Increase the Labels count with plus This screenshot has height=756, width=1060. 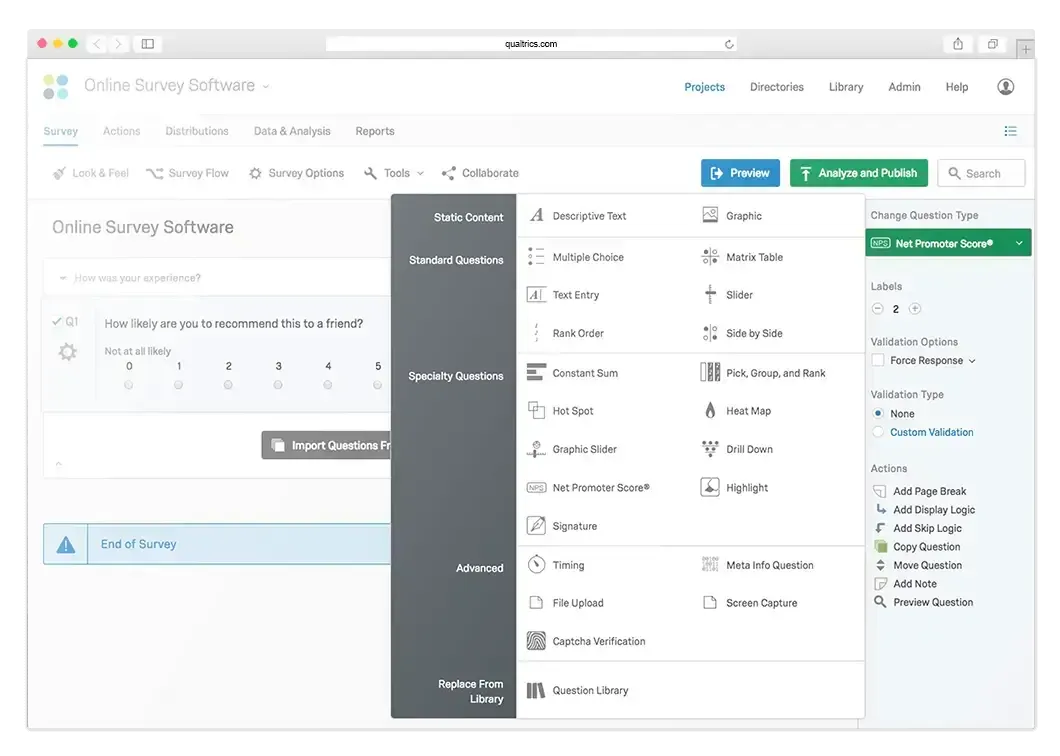pyautogui.click(x=915, y=308)
